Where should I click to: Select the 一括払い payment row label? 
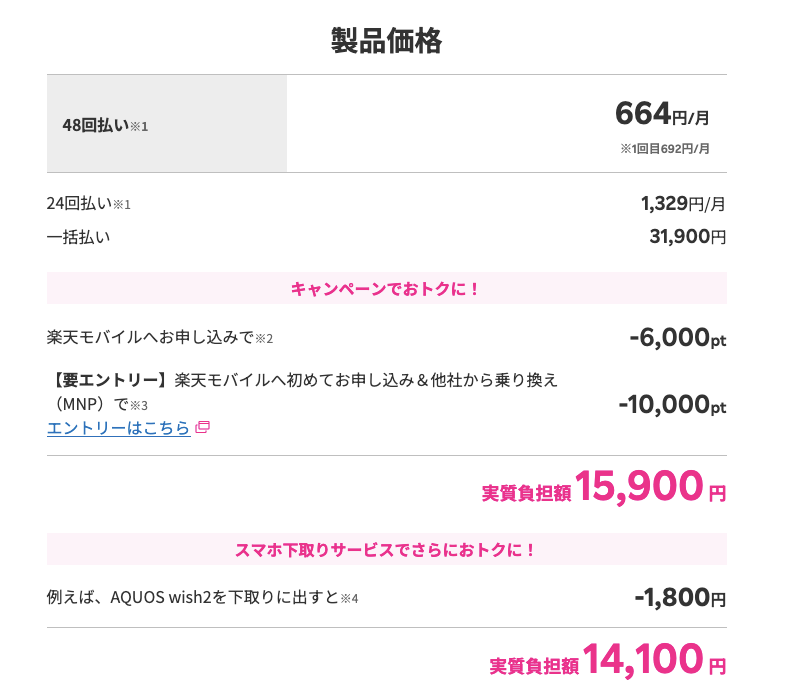[x=79, y=237]
